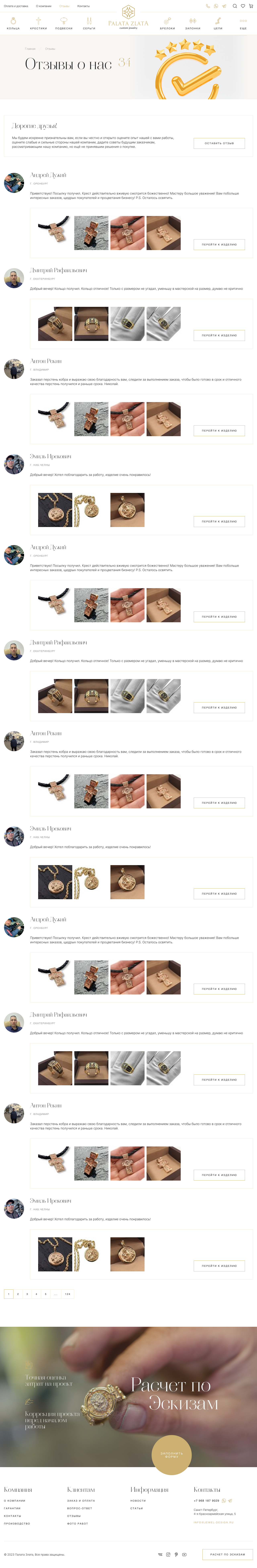The image size is (257, 1568).
Task: Open the Вопрос-ответ footer link
Action: (80, 1508)
